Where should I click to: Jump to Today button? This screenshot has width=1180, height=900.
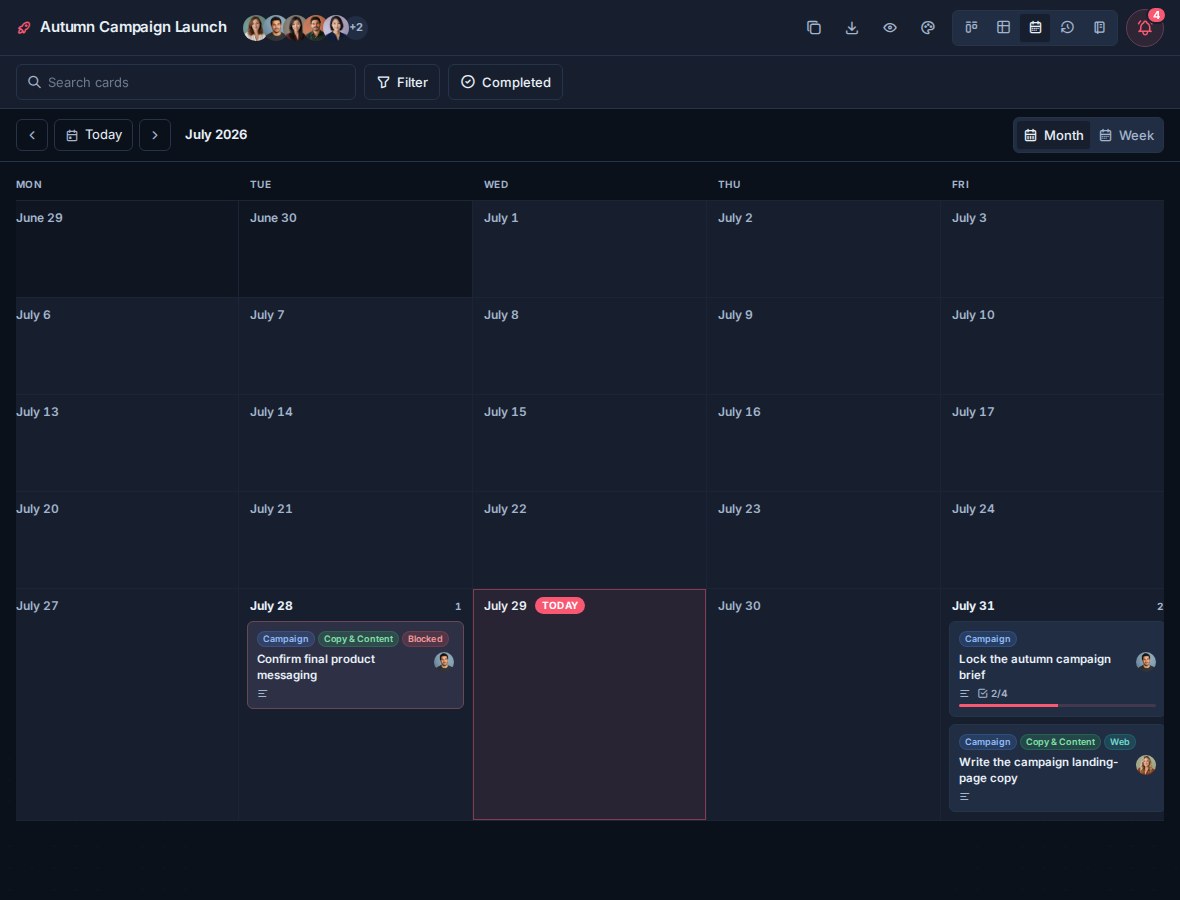(x=93, y=135)
